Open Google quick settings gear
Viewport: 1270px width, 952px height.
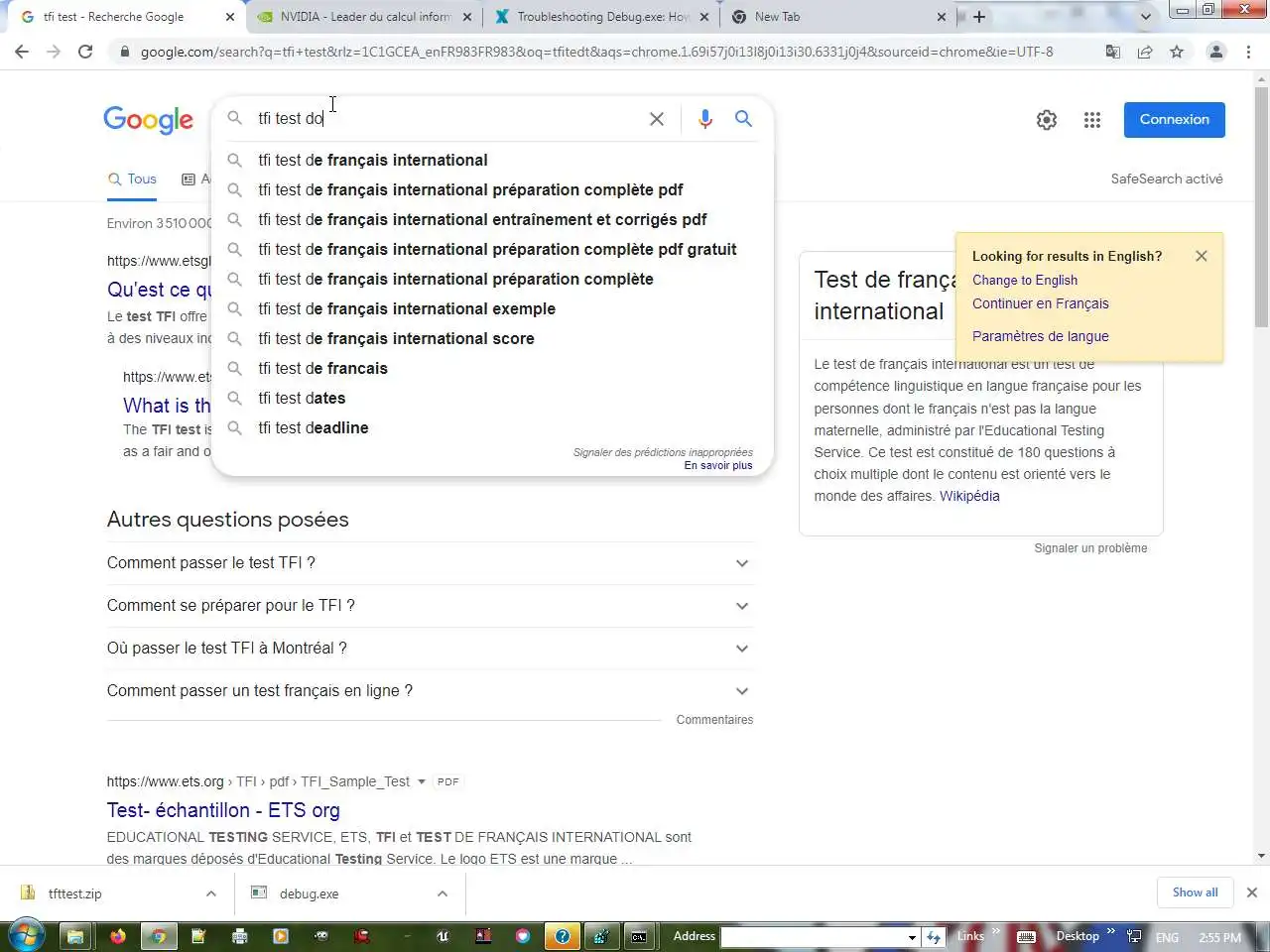pyautogui.click(x=1047, y=120)
